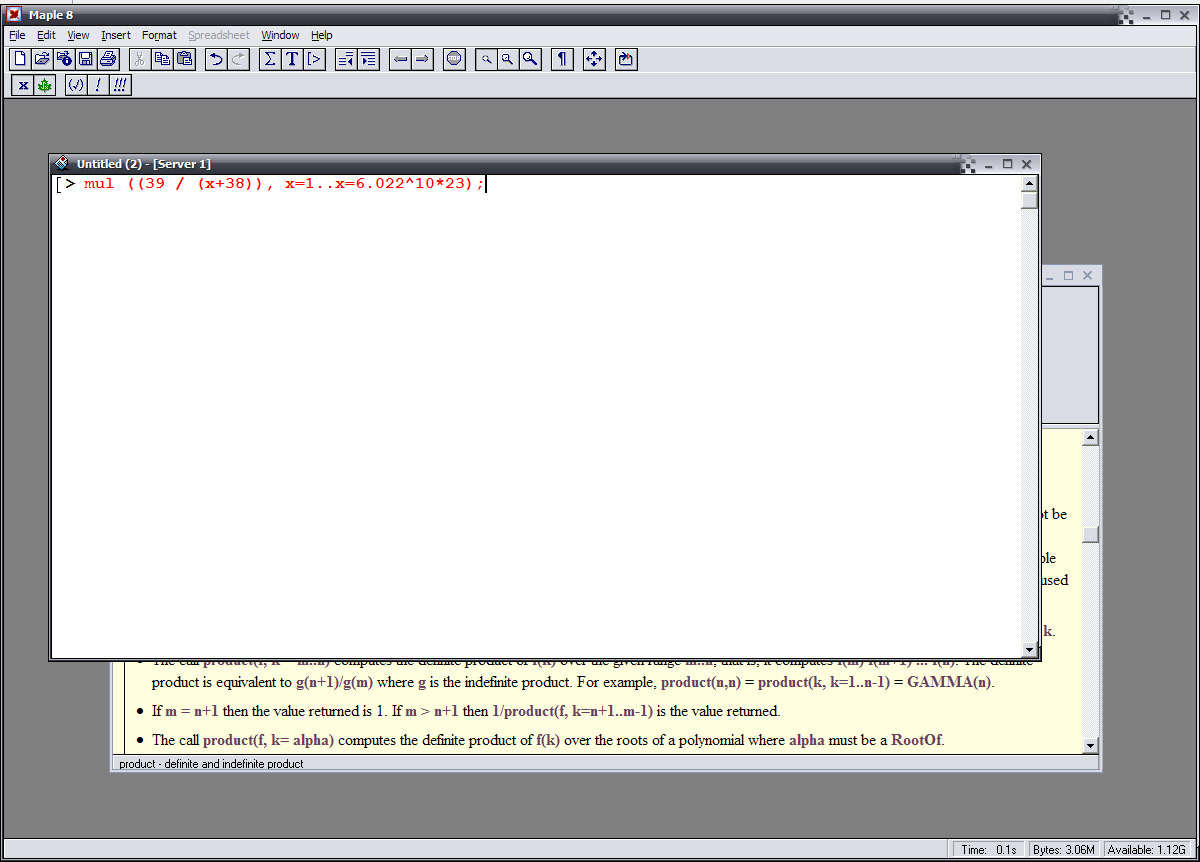
Task: Paste from clipboard using the toolbar icon
Action: 184,60
